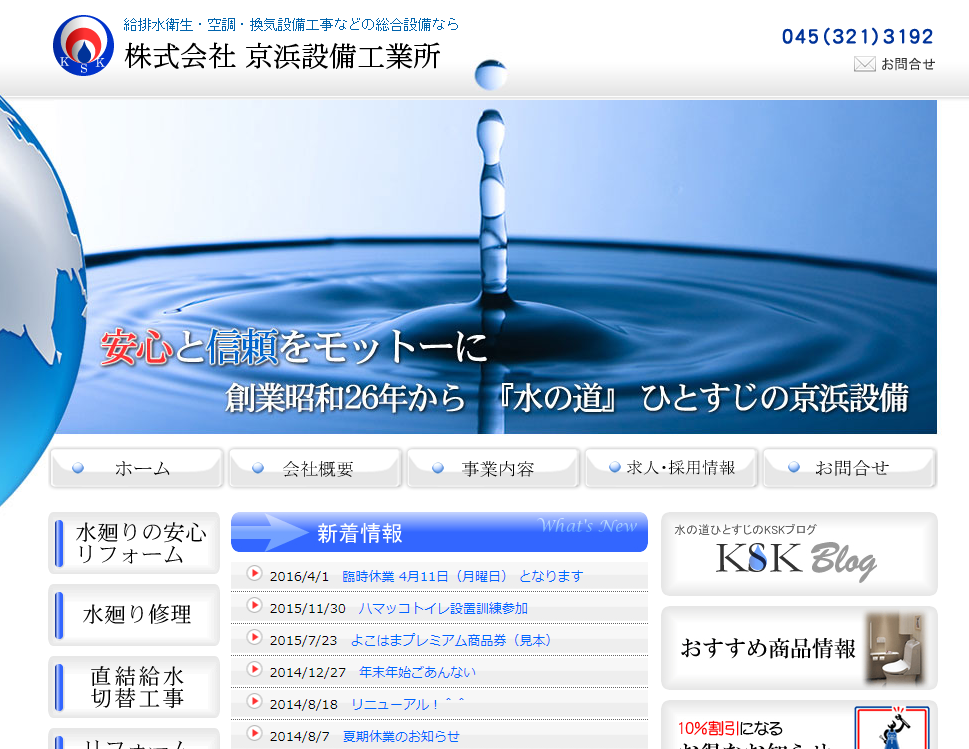Open the 求人・採用情報 navigation tab

pos(671,468)
